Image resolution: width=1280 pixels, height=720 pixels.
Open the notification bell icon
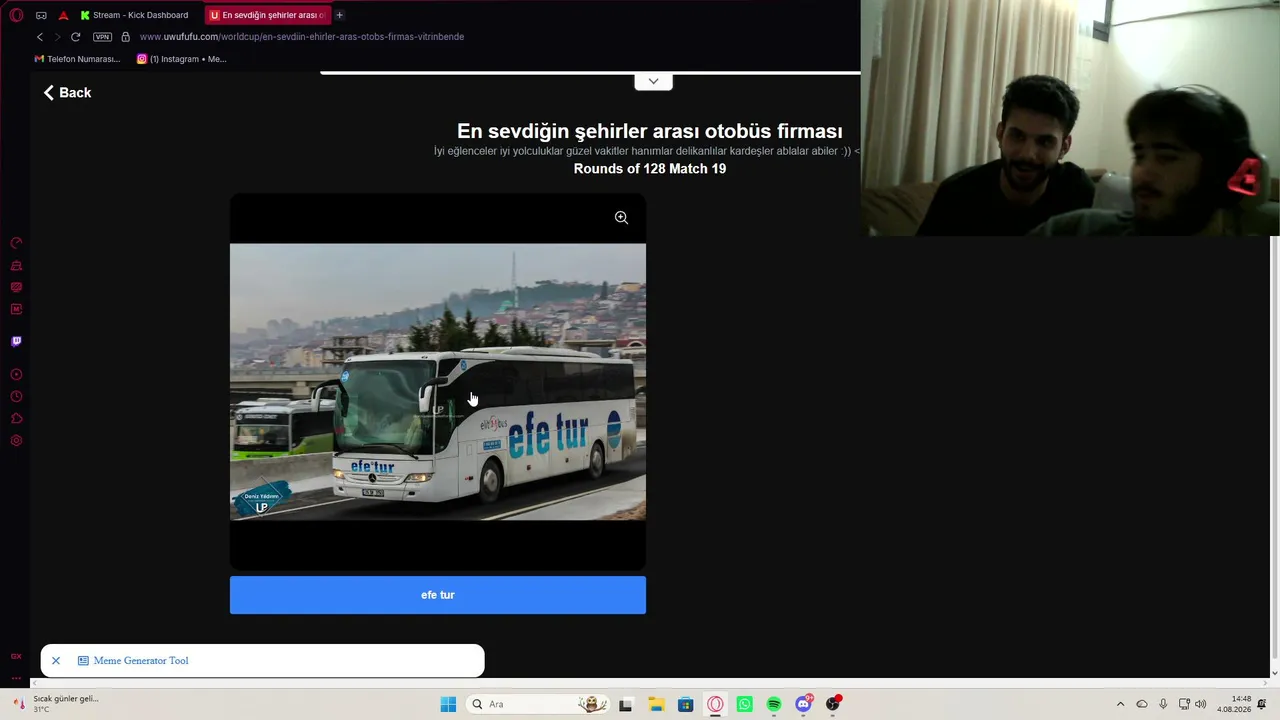1262,704
